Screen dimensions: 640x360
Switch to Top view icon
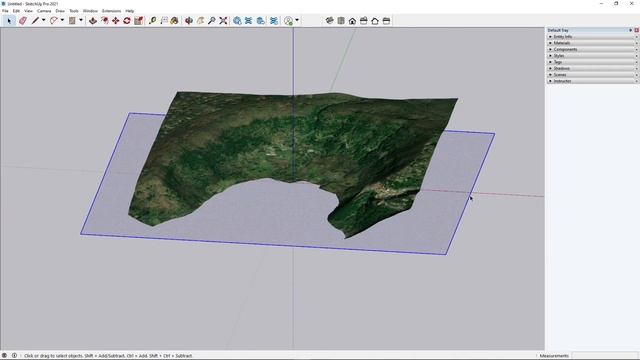(x=341, y=20)
